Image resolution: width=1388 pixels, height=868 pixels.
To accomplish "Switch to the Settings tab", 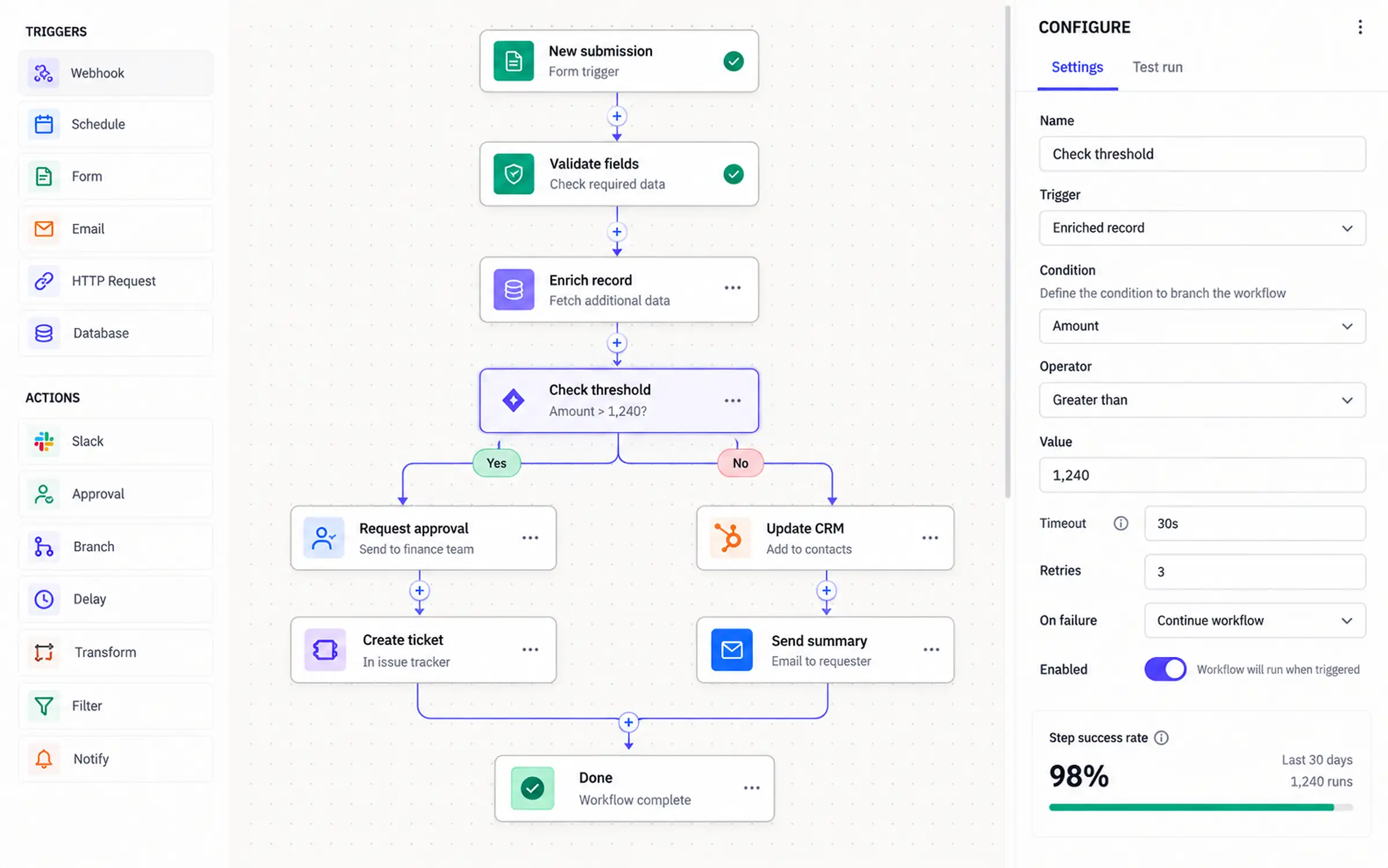I will (x=1077, y=67).
